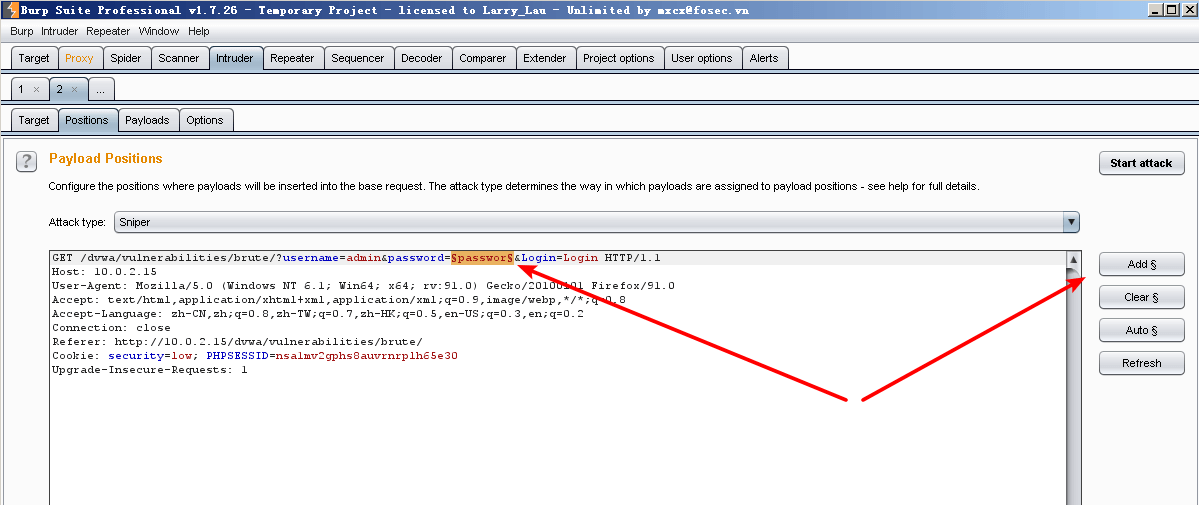Viewport: 1199px width, 505px height.
Task: Click the Refresh button
Action: tap(1141, 363)
